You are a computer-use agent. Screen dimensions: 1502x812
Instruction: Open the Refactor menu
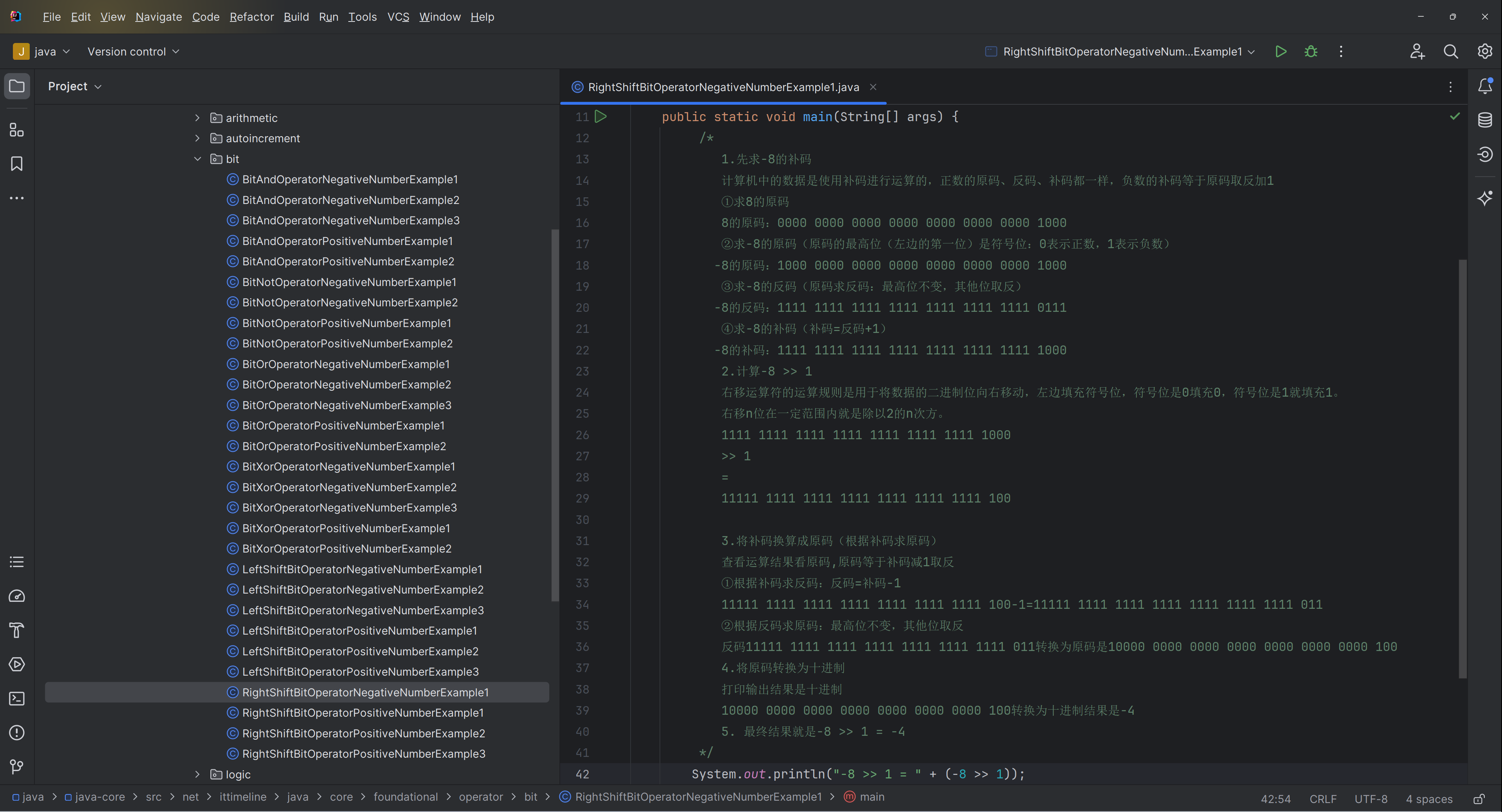251,17
